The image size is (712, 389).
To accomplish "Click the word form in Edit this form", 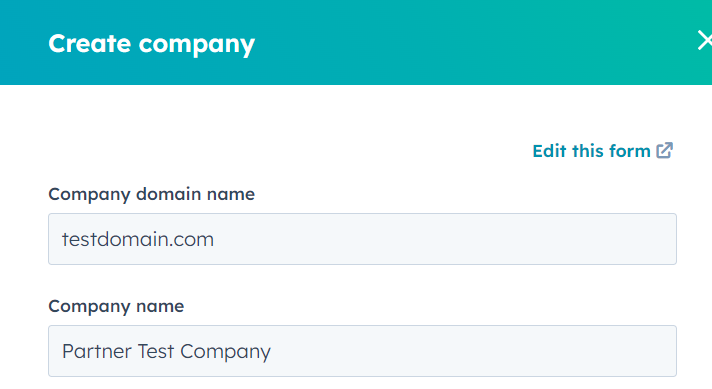I will click(x=630, y=151).
